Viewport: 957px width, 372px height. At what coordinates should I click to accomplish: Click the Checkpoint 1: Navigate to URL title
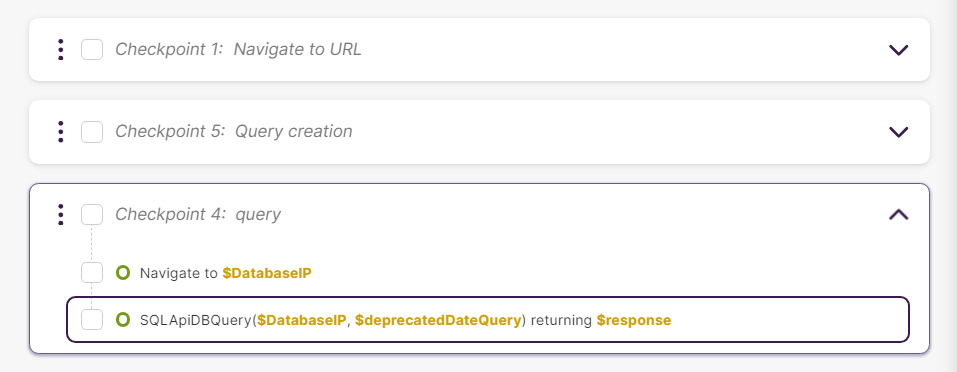(238, 49)
